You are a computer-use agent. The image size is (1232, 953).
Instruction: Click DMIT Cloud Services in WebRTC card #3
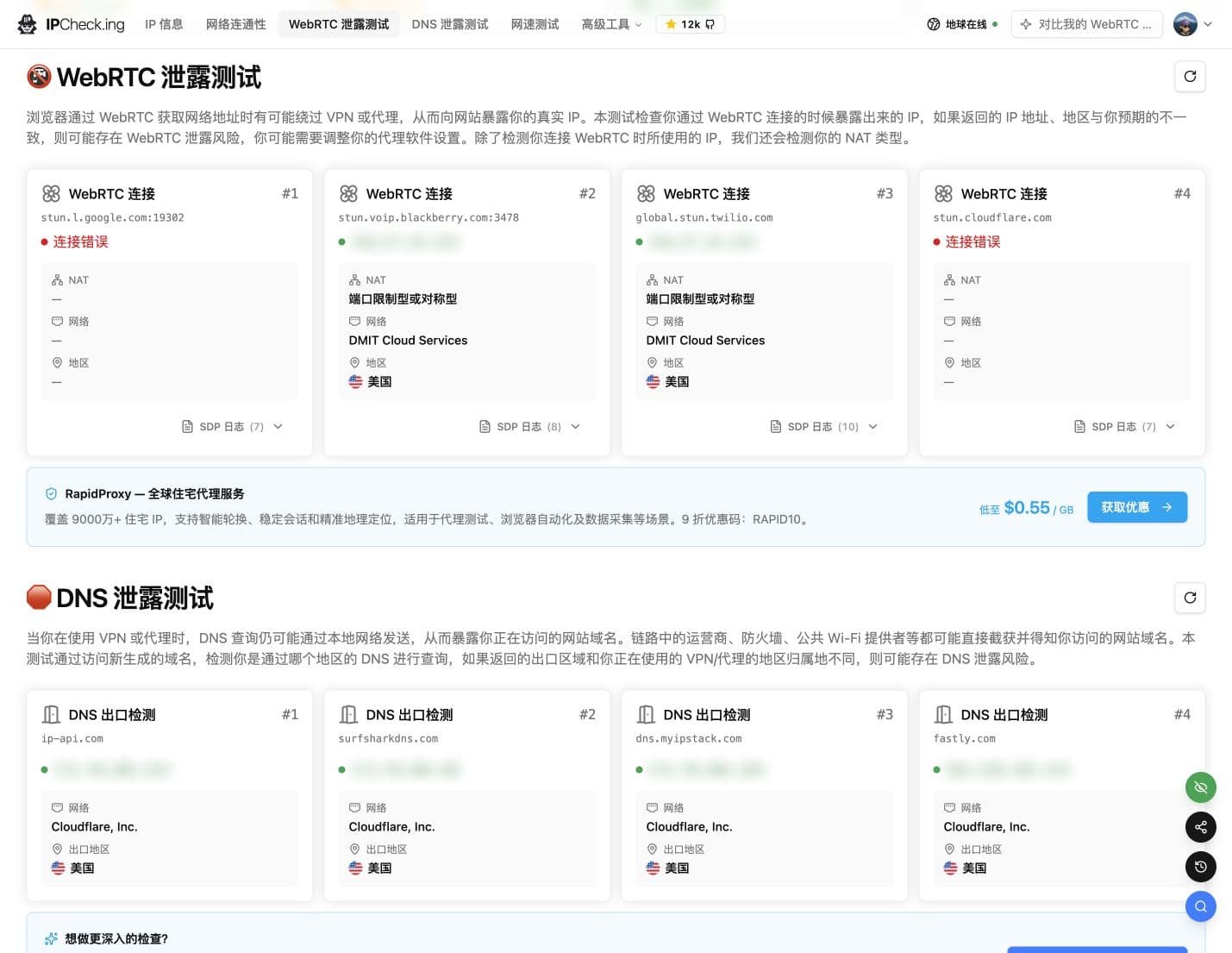point(705,341)
